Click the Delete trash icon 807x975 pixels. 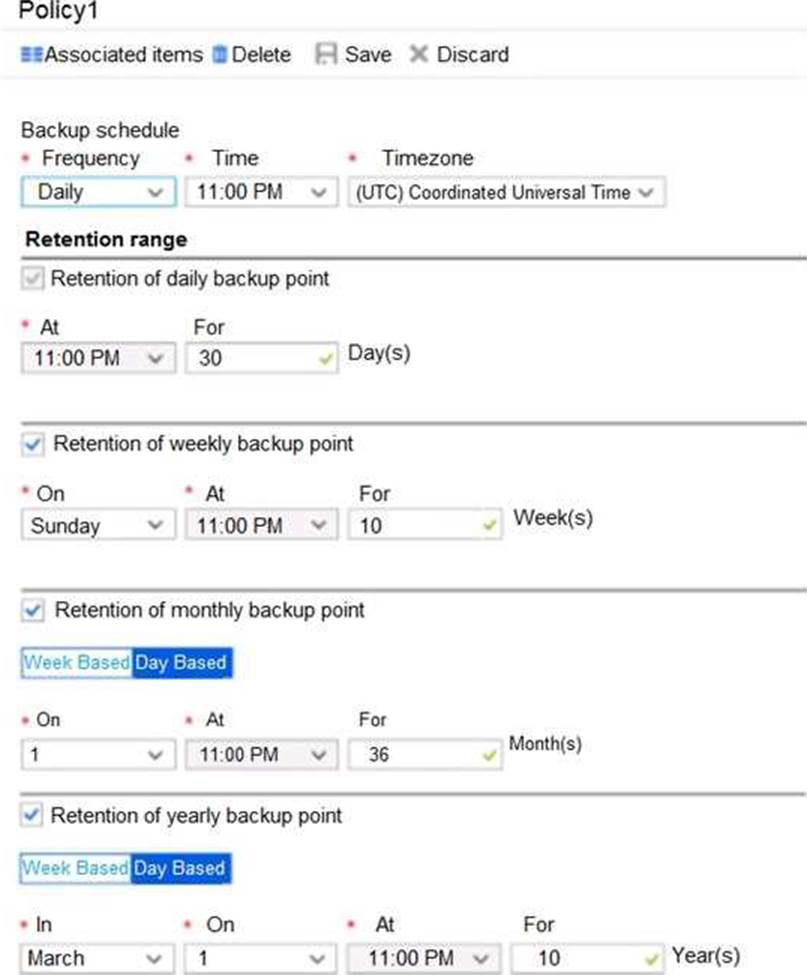pos(220,55)
